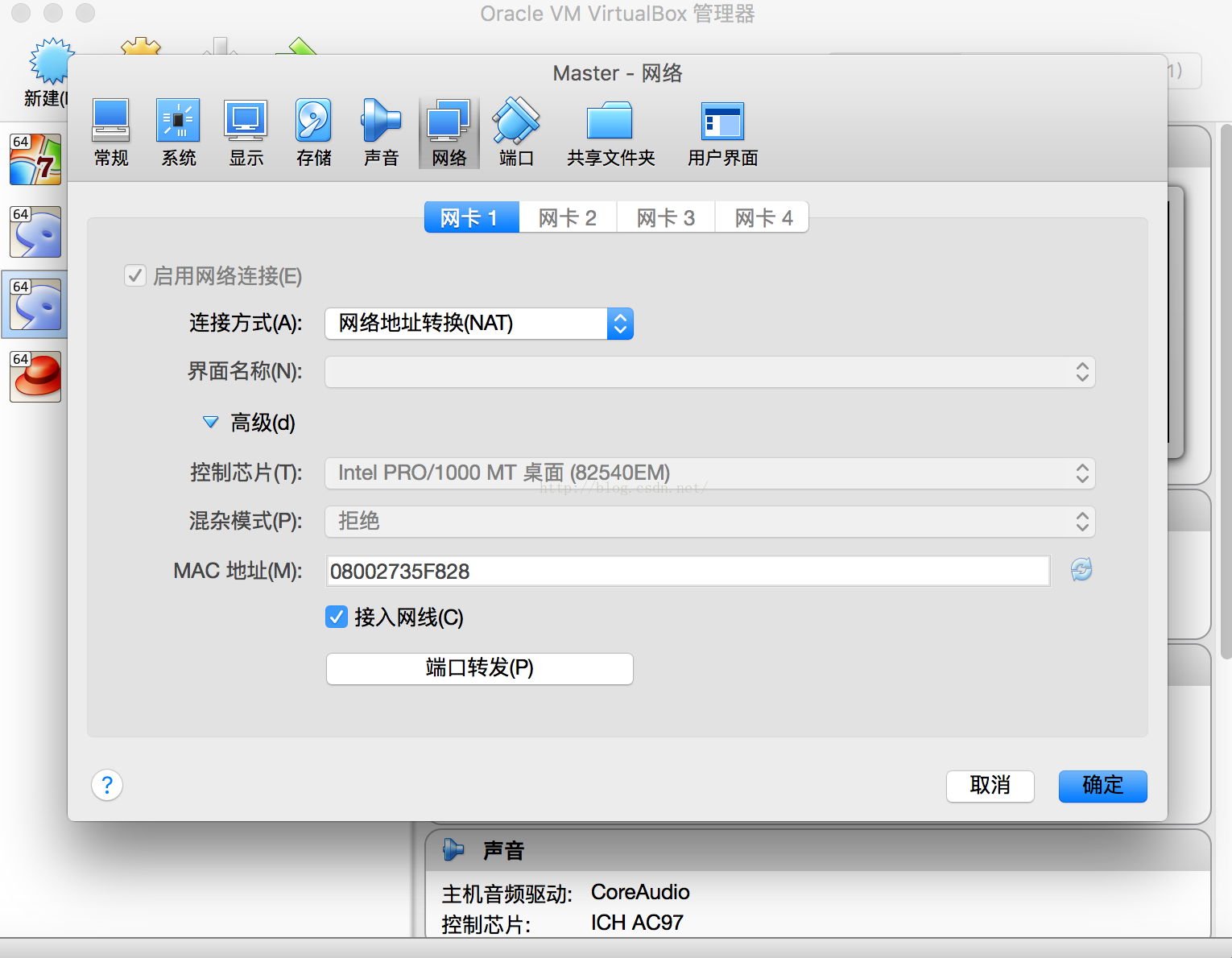The image size is (1232, 958).
Task: Open 端口转发 port forwarding button
Action: tap(479, 668)
